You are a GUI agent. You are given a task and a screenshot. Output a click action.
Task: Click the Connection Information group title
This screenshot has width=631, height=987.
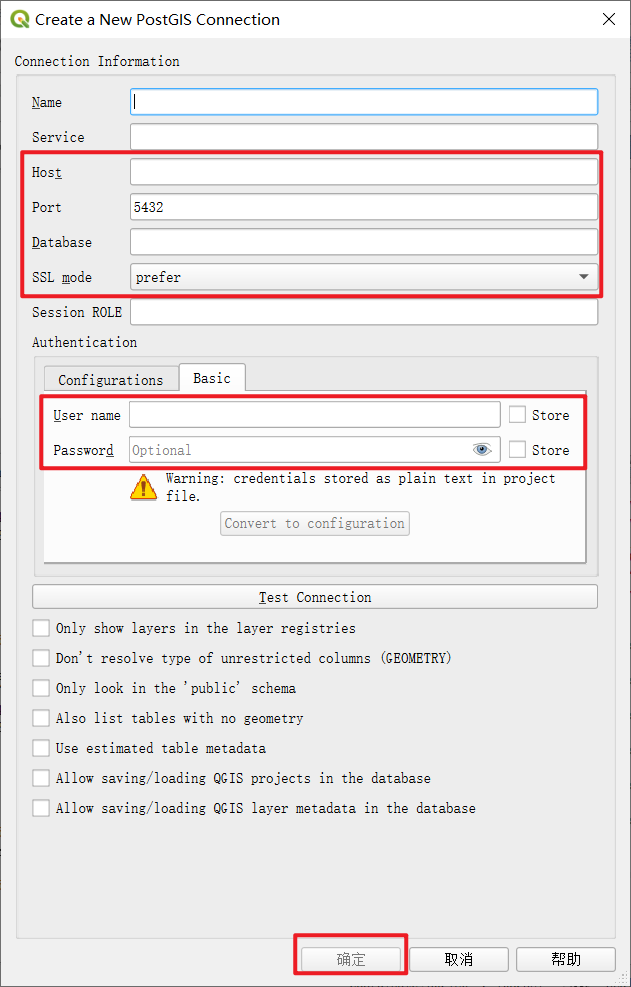pos(97,61)
